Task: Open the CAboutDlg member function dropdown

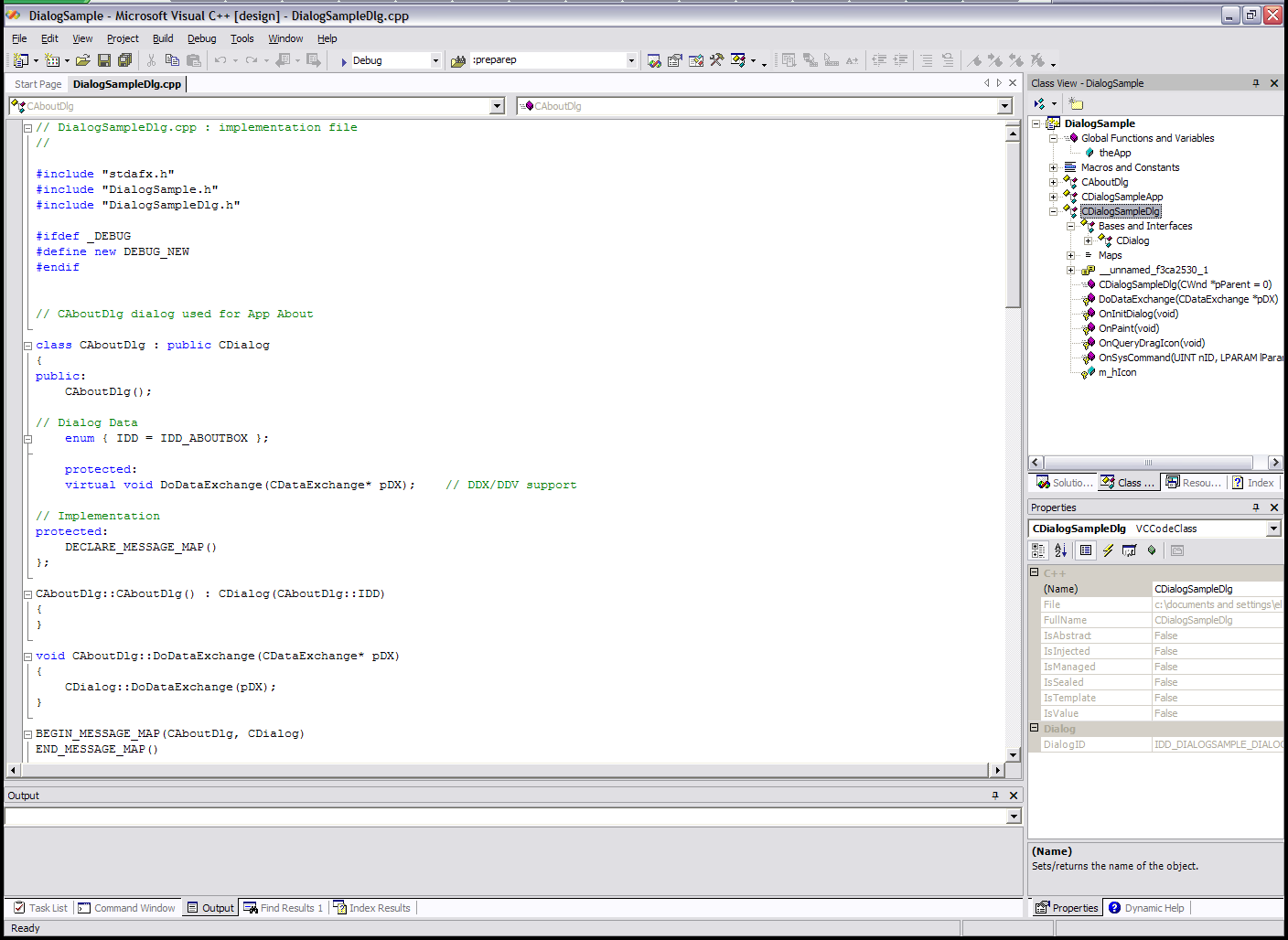Action: (1004, 106)
